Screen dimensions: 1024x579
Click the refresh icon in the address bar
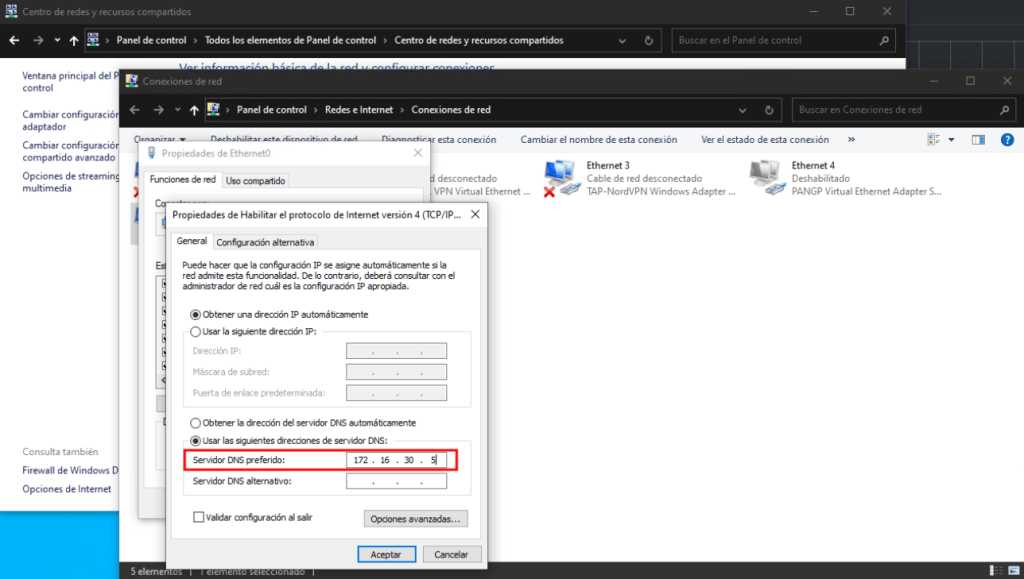[x=768, y=110]
